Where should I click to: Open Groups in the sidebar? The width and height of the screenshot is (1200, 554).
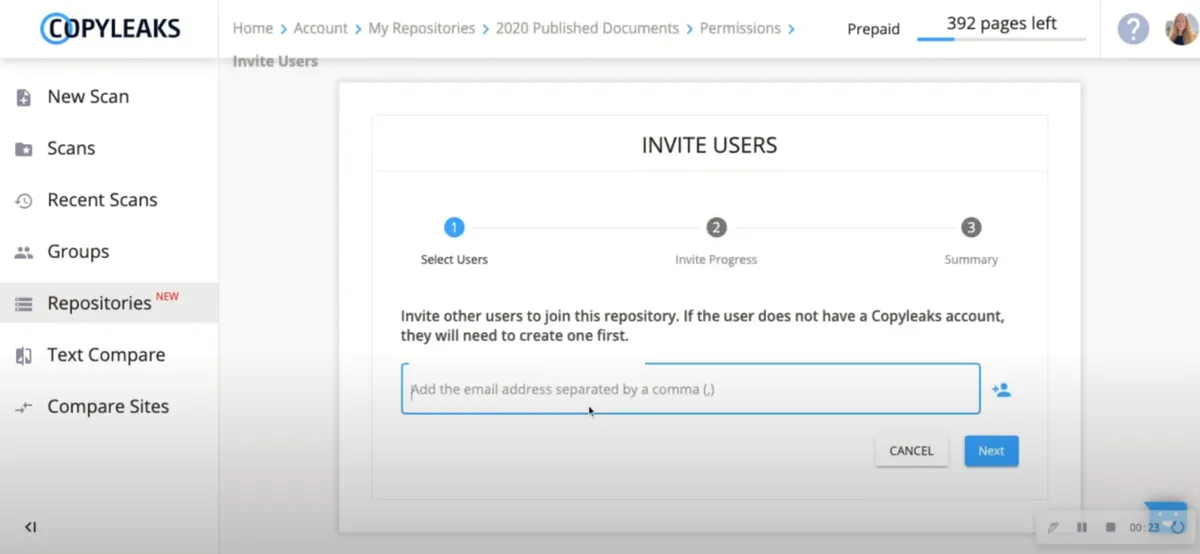pyautogui.click(x=78, y=252)
